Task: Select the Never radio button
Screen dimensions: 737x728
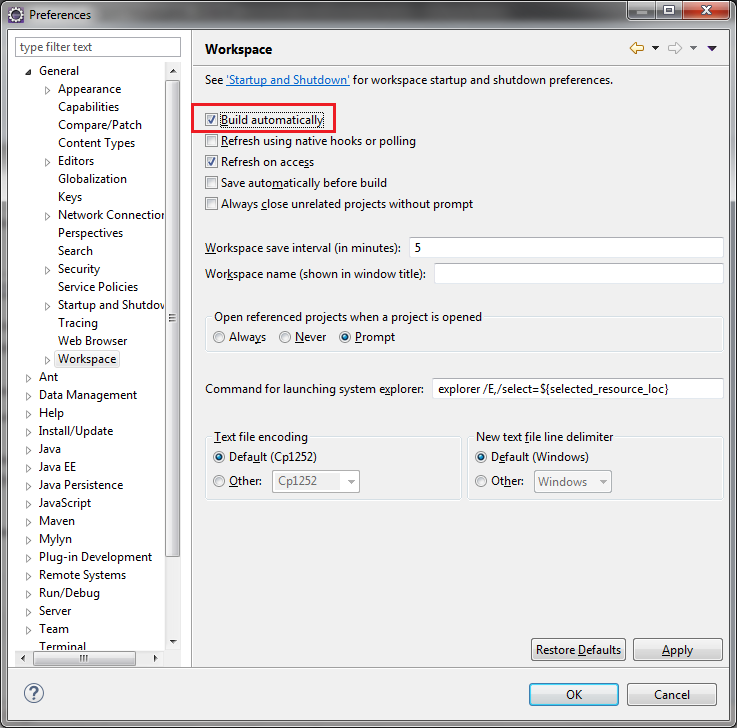Action: click(285, 337)
